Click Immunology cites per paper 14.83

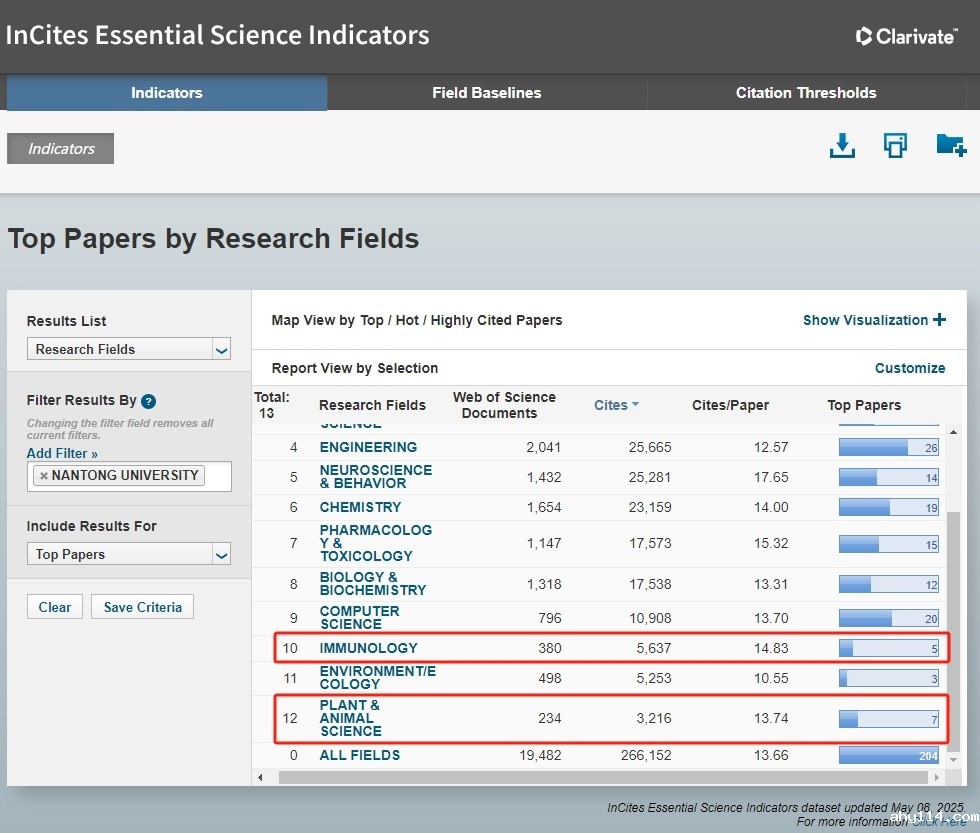tap(771, 648)
